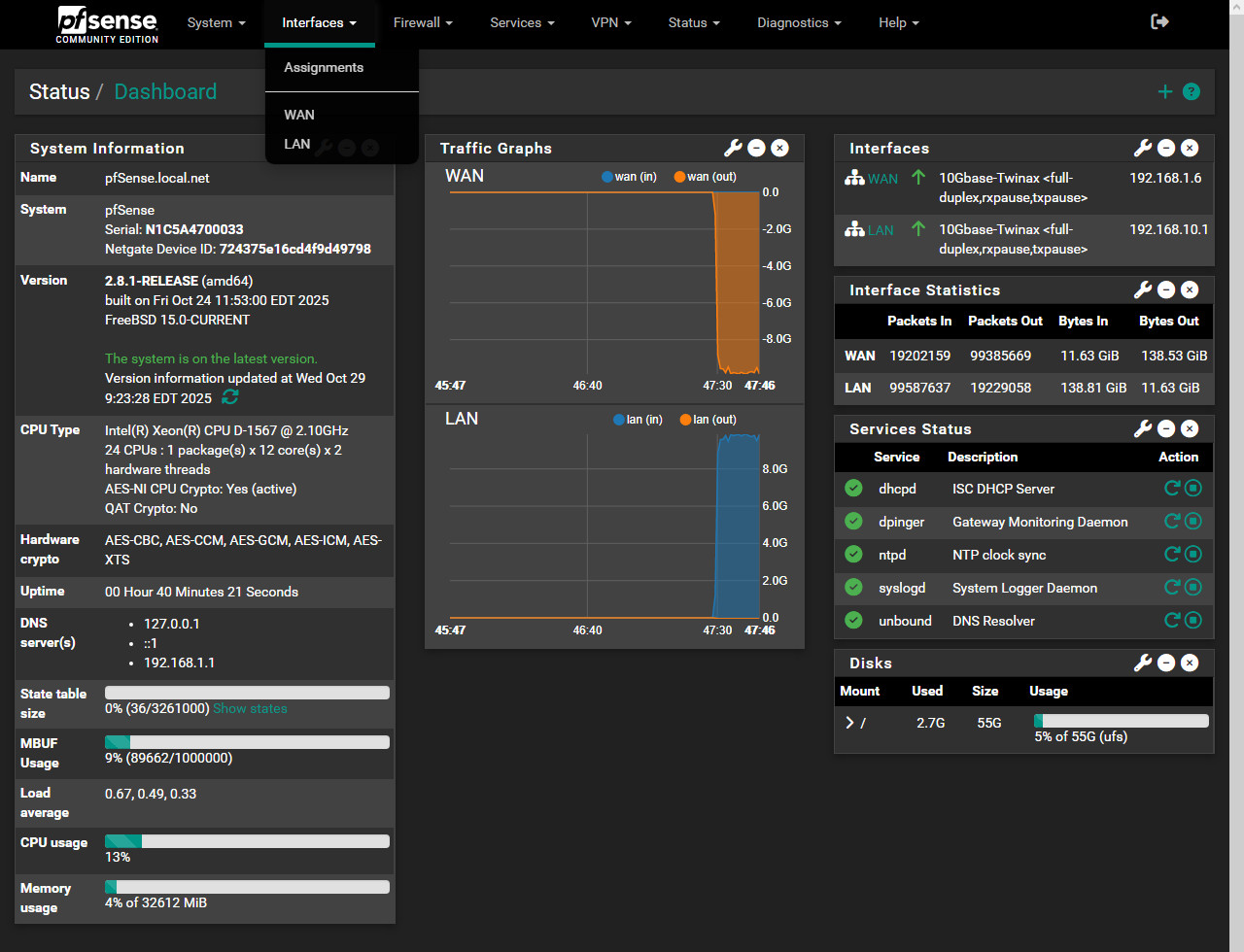Viewport: 1244px width, 952px height.
Task: Restart the dhcpd service
Action: pos(1172,488)
